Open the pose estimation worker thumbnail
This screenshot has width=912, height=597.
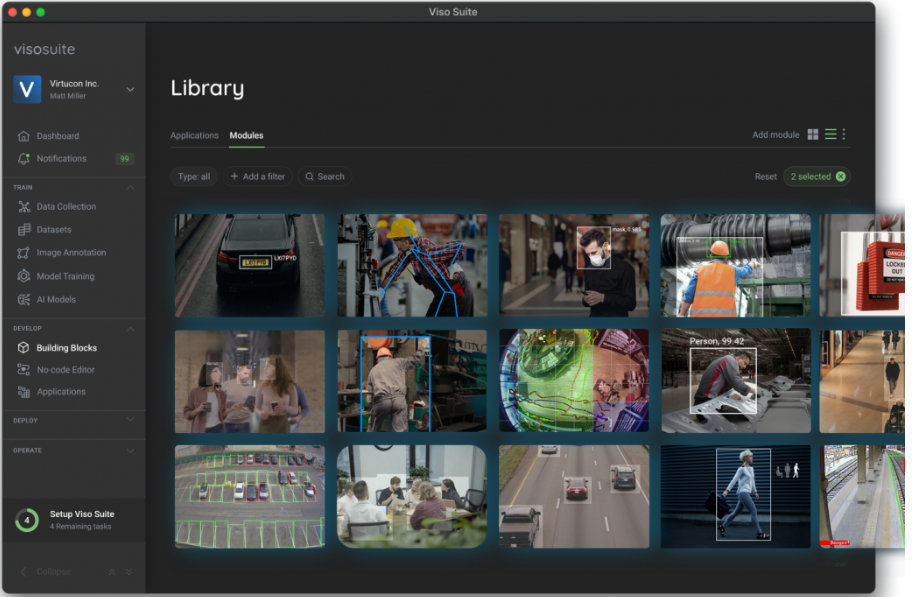point(412,265)
